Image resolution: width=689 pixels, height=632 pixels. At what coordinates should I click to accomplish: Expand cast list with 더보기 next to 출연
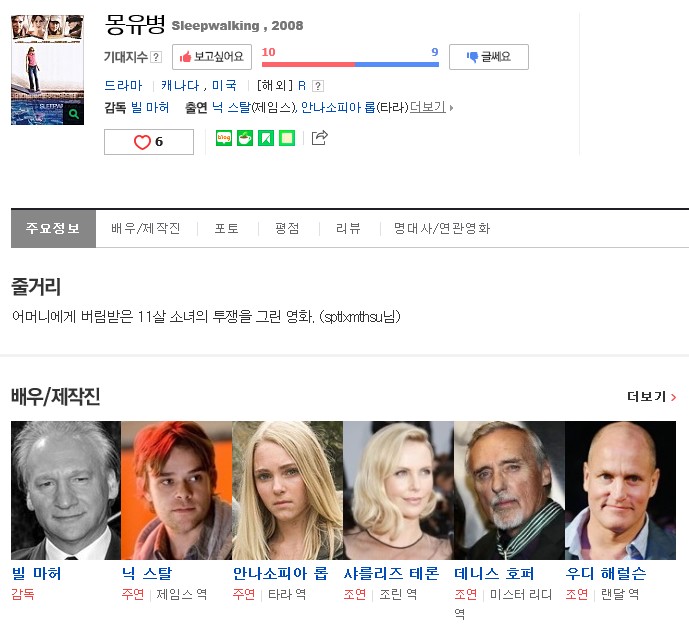point(431,107)
